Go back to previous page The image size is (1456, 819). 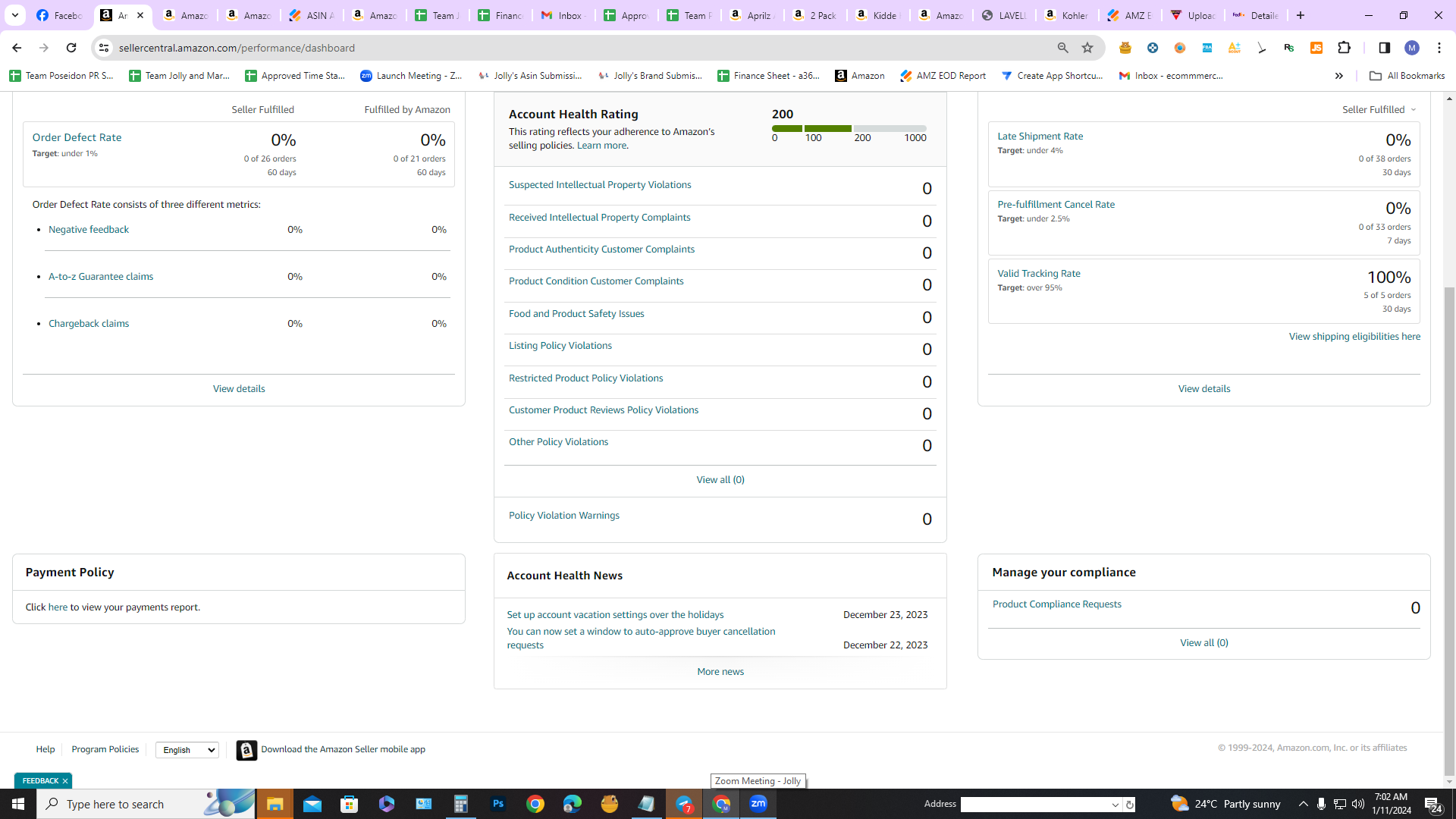click(17, 48)
